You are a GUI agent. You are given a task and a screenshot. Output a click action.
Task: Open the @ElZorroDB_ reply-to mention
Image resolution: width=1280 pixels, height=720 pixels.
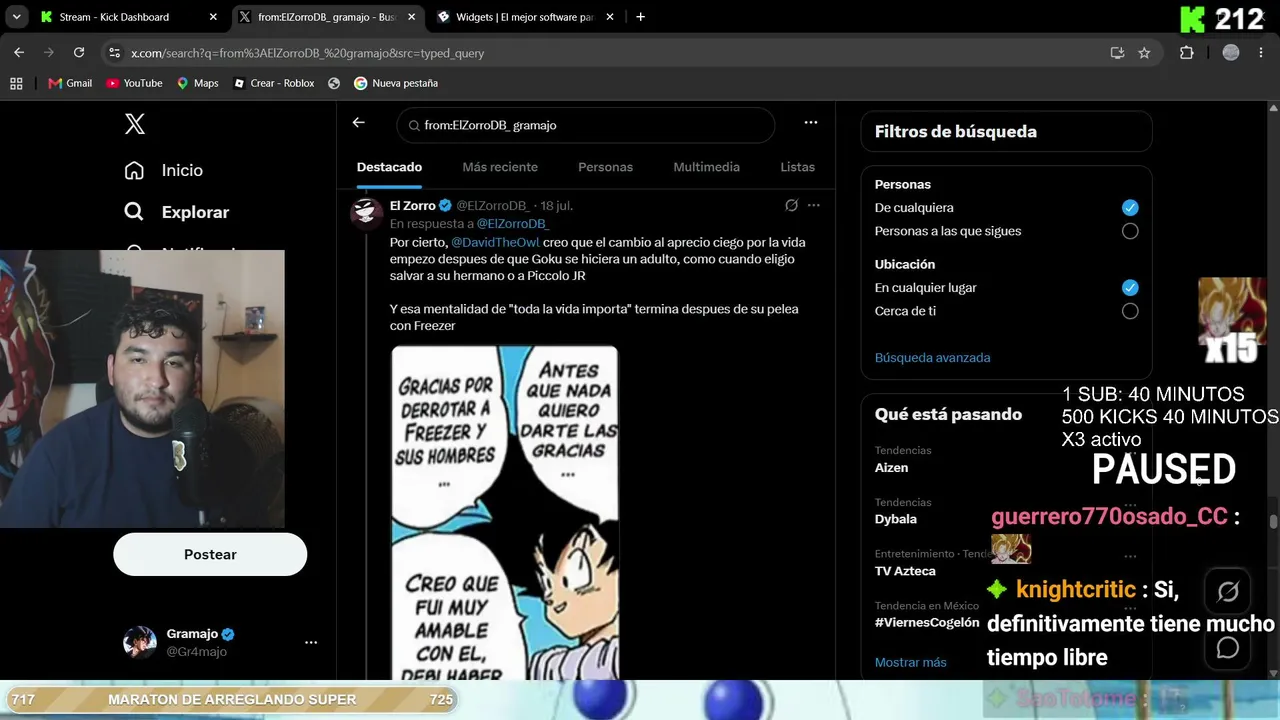513,224
